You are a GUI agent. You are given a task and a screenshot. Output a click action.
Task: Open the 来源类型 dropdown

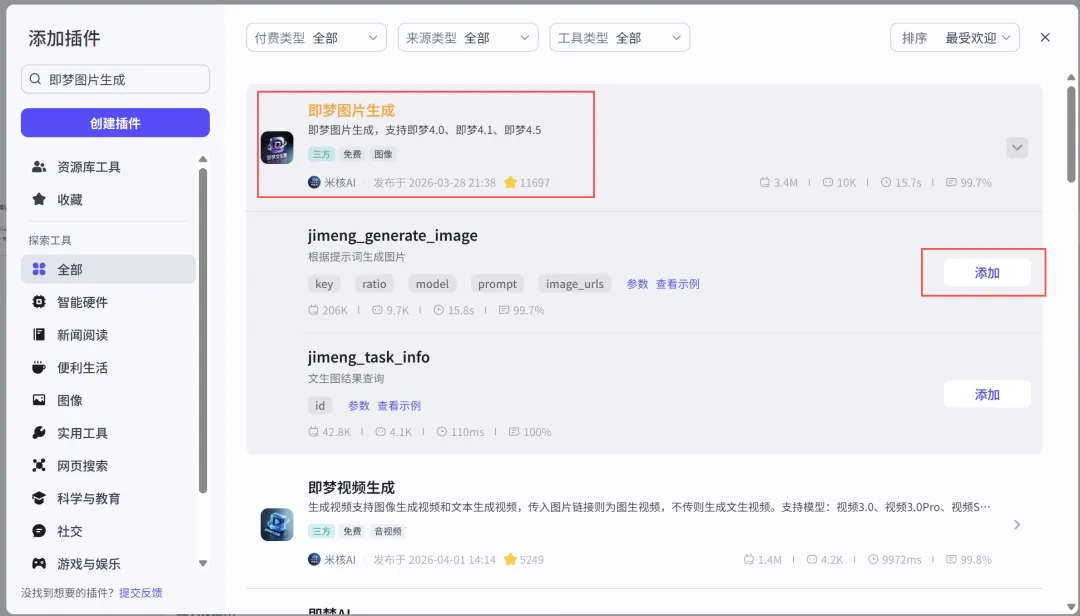468,38
